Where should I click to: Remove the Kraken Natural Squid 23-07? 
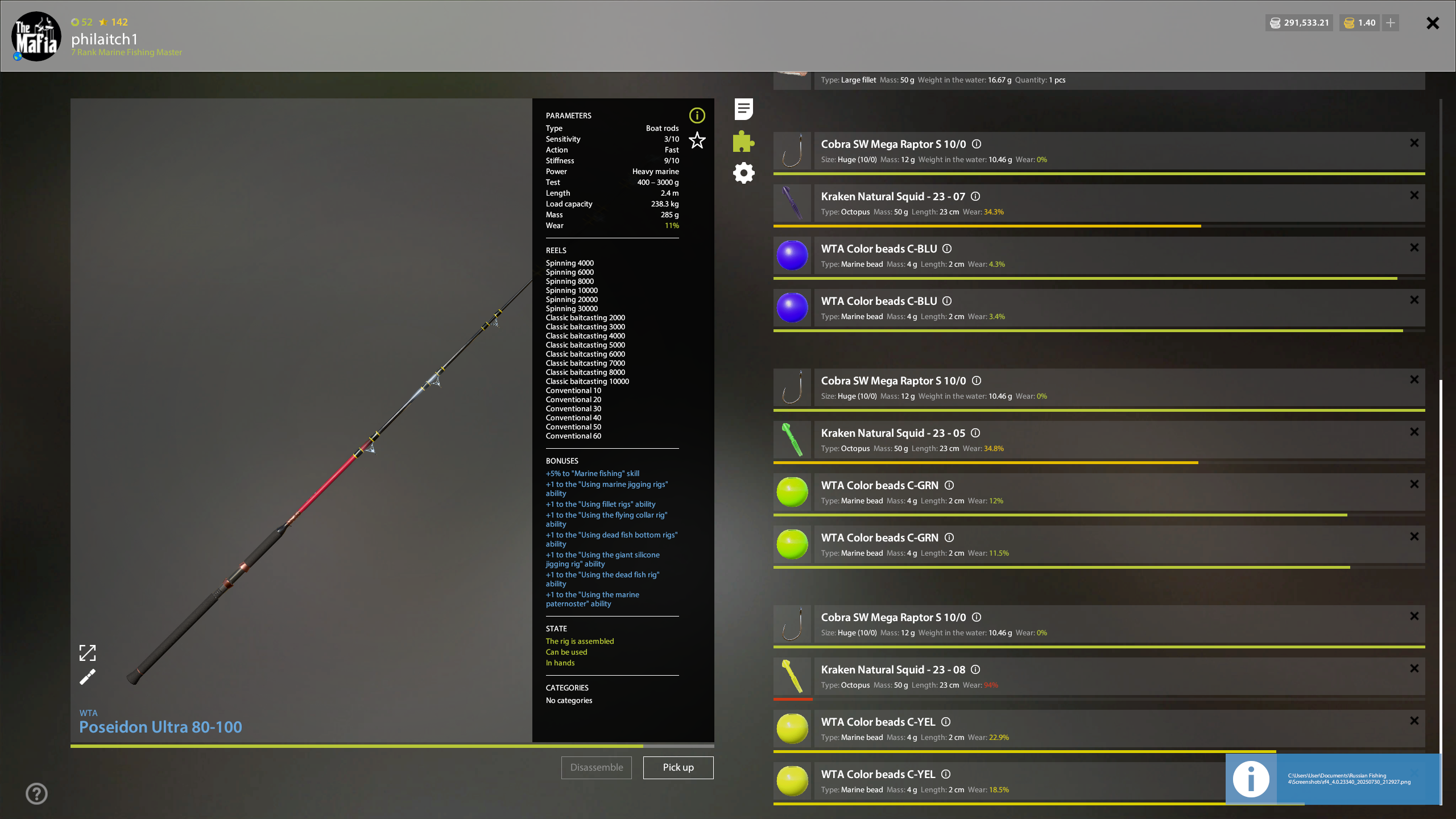1414,196
